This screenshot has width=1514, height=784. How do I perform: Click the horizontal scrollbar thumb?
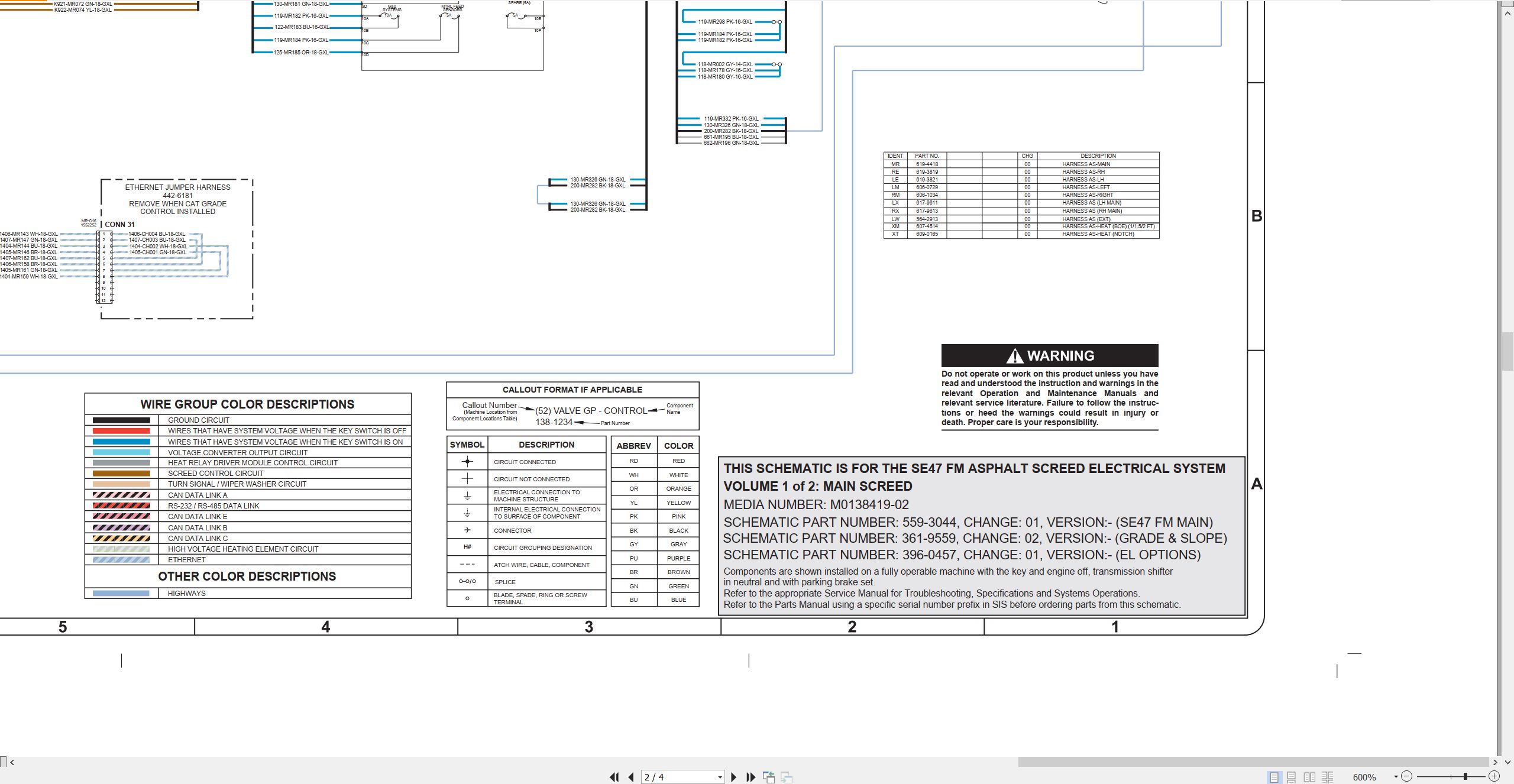1253,762
